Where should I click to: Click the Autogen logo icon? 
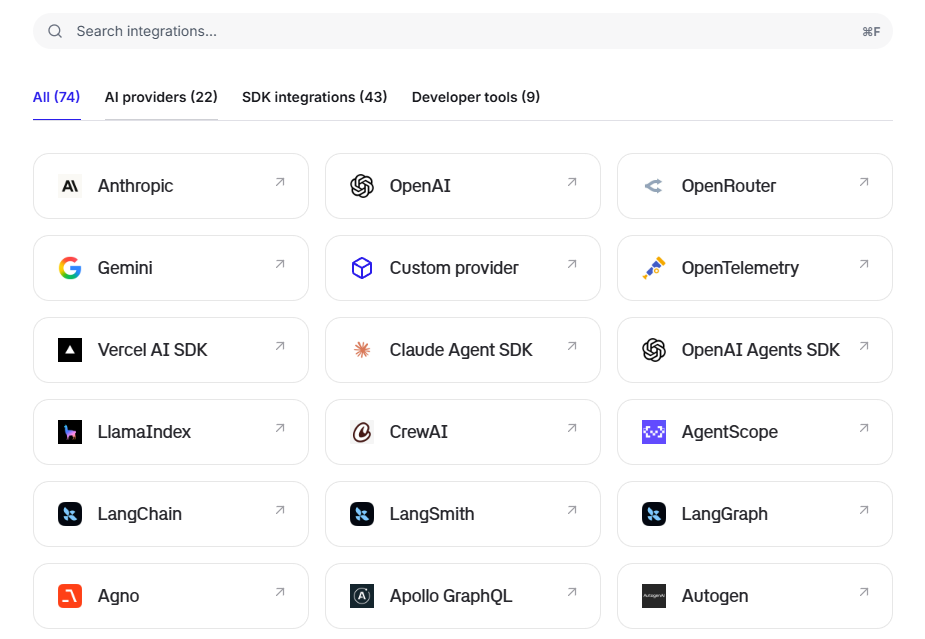[x=654, y=596]
